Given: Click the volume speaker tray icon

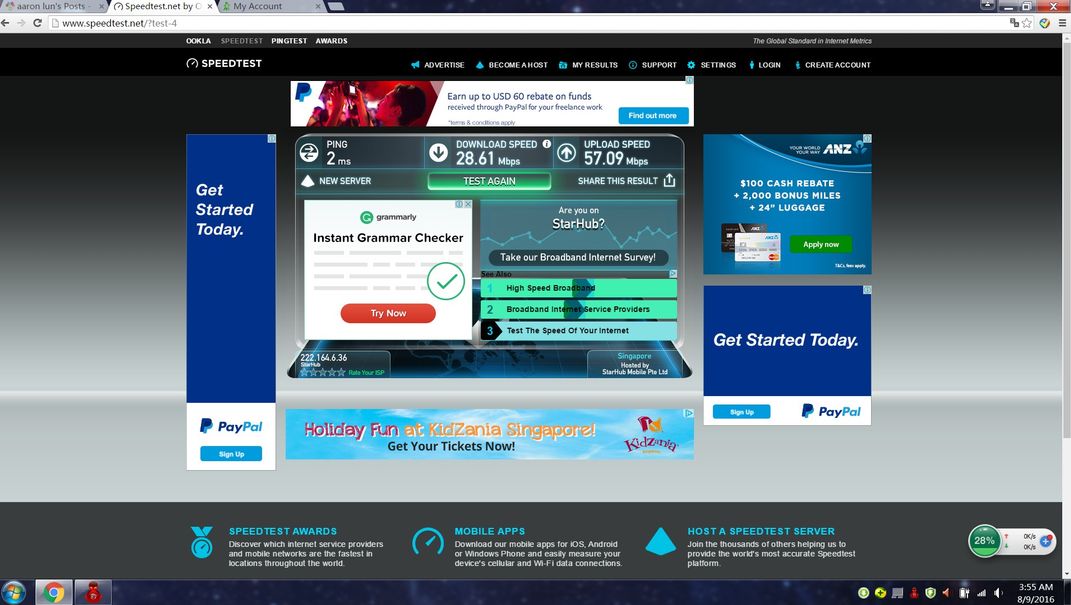Looking at the screenshot, I should point(998,593).
